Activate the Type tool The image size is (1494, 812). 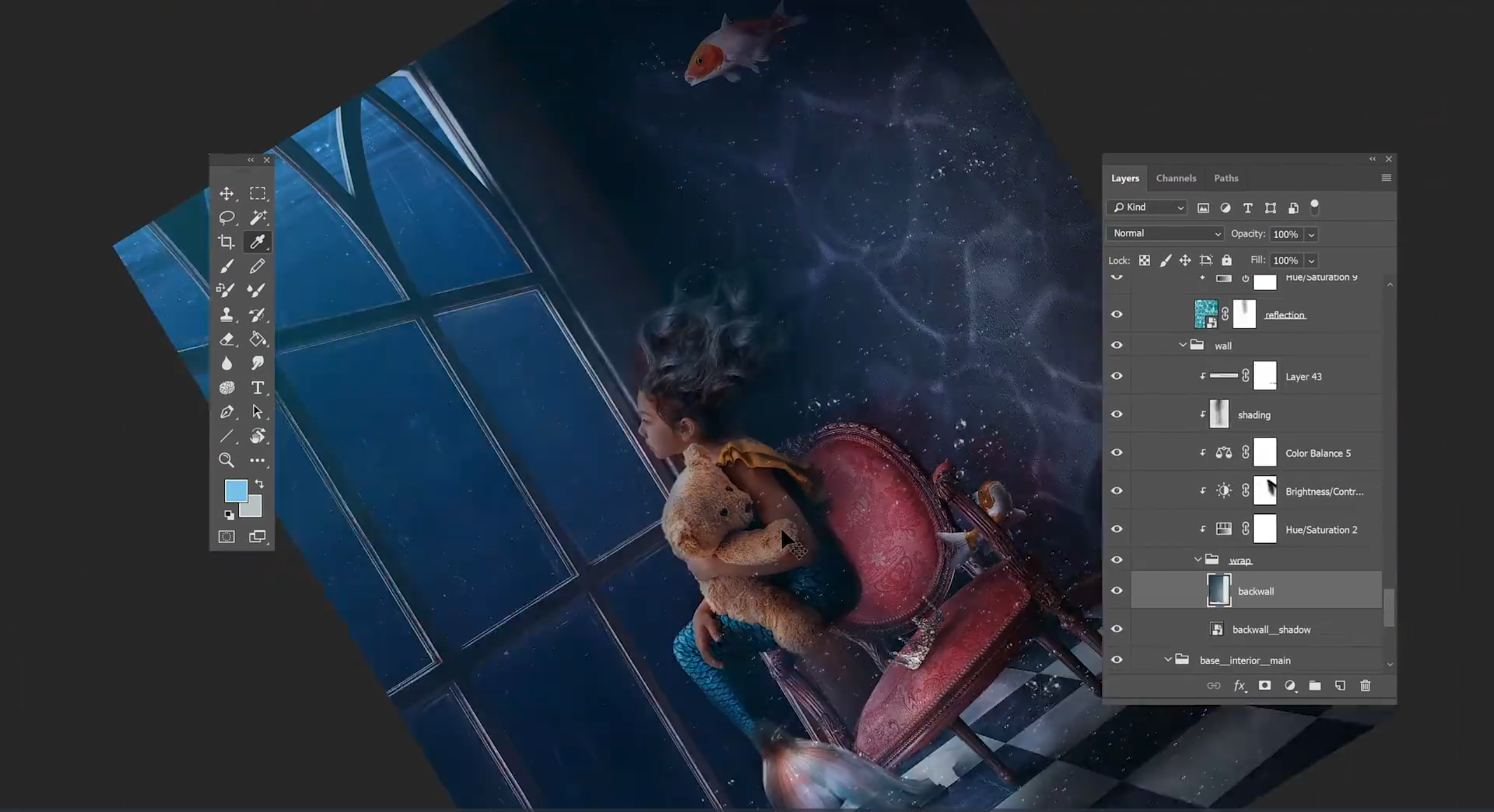pyautogui.click(x=257, y=388)
